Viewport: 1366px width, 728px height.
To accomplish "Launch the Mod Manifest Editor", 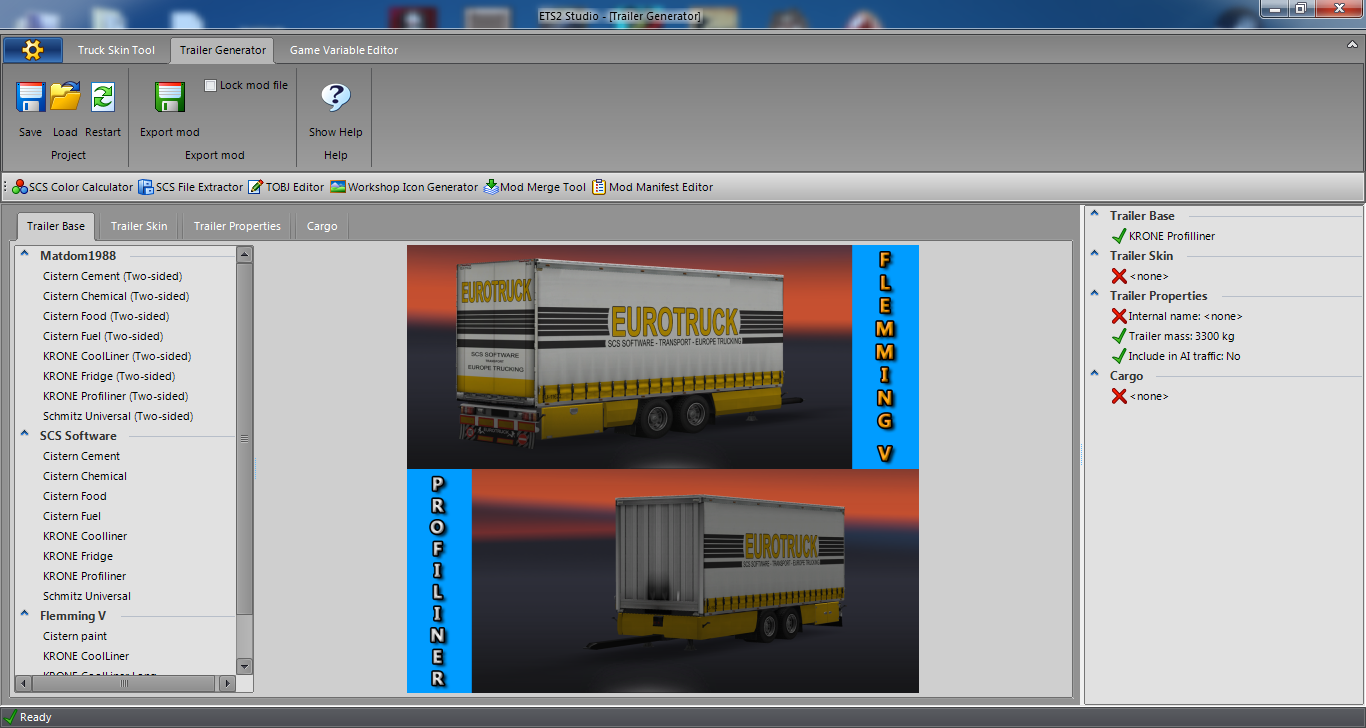I will pyautogui.click(x=652, y=186).
